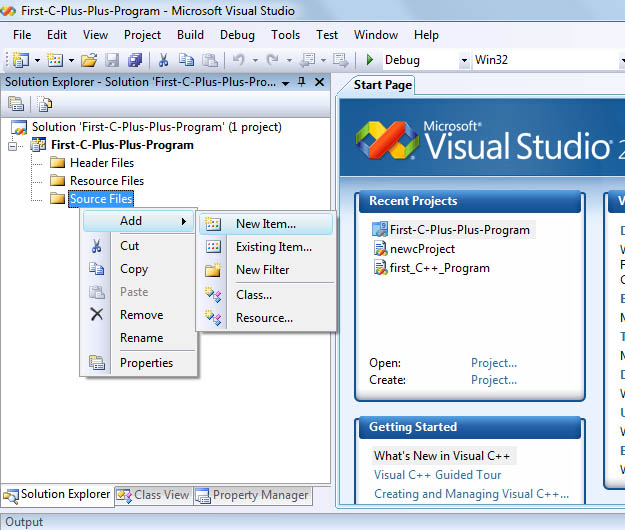Open the Debug menu
This screenshot has width=625, height=530.
tap(237, 35)
